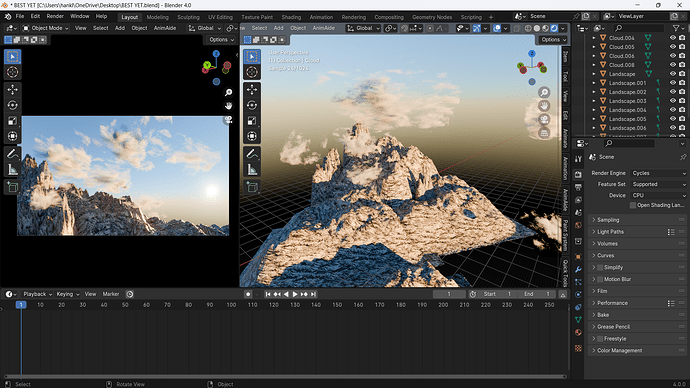This screenshot has height=388, width=690.
Task: Switch orthographic/perspective grid icon in right viewport
Action: (x=544, y=133)
